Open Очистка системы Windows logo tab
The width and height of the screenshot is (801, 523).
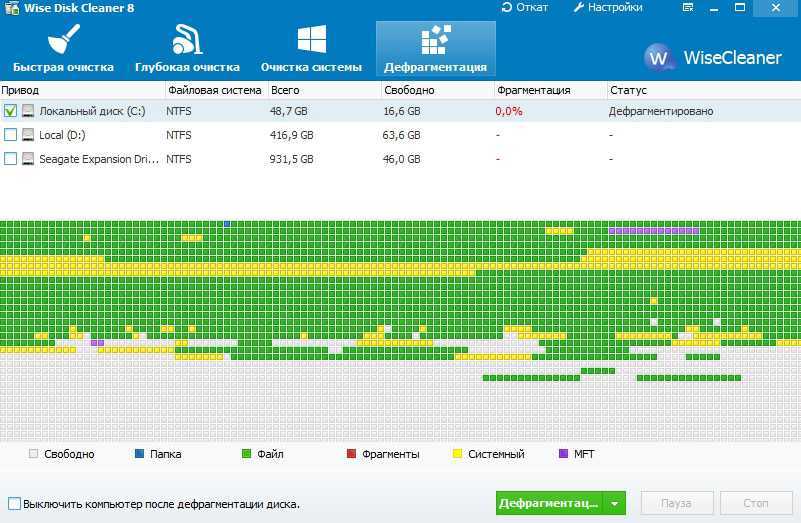311,49
